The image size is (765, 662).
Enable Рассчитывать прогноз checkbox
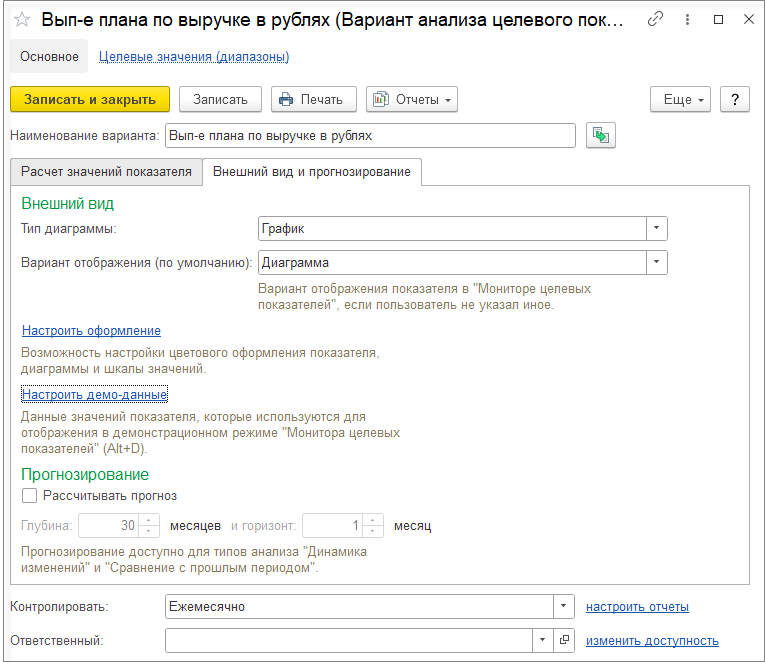coord(29,496)
